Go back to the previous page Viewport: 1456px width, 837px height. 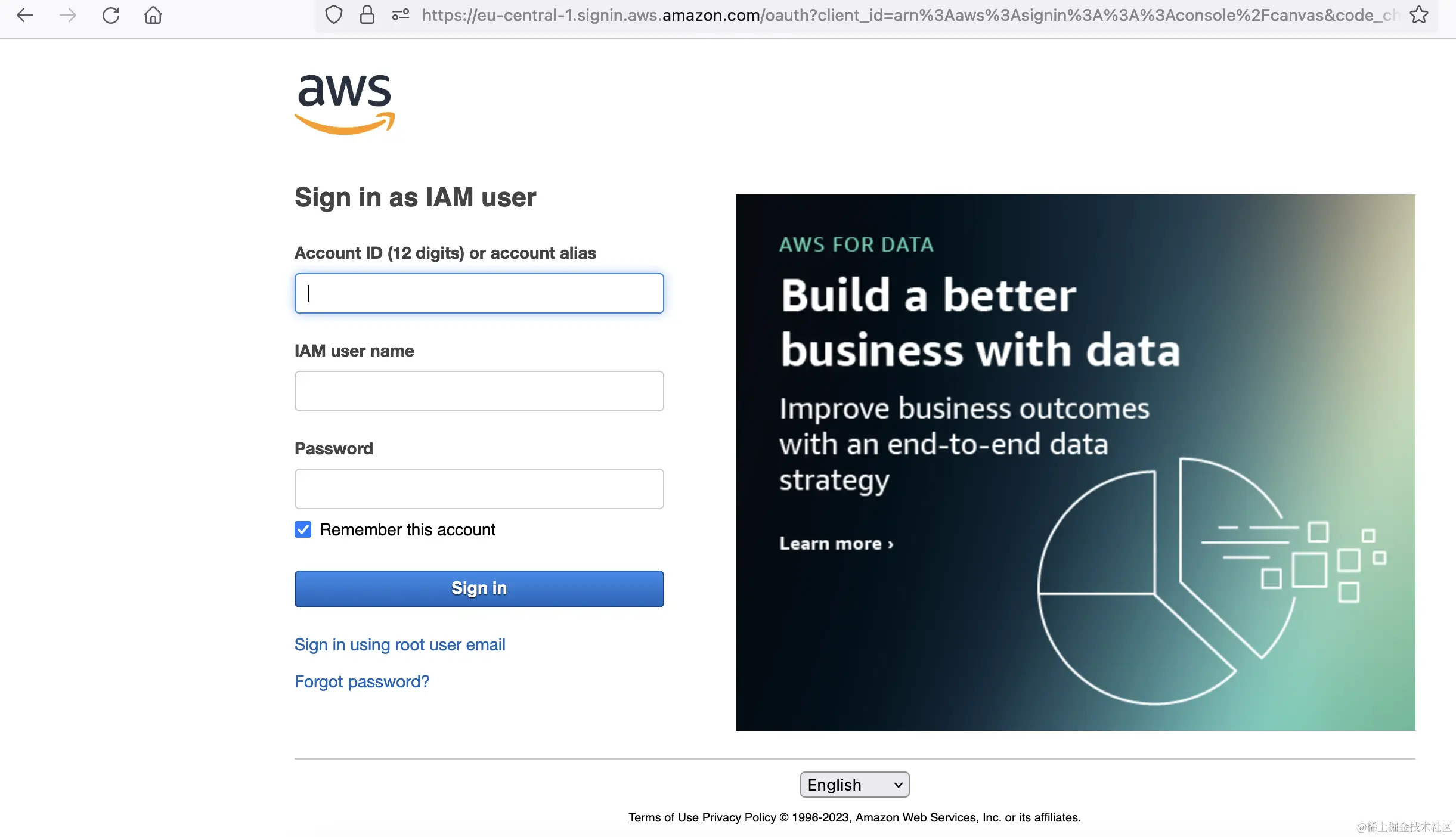(x=25, y=15)
